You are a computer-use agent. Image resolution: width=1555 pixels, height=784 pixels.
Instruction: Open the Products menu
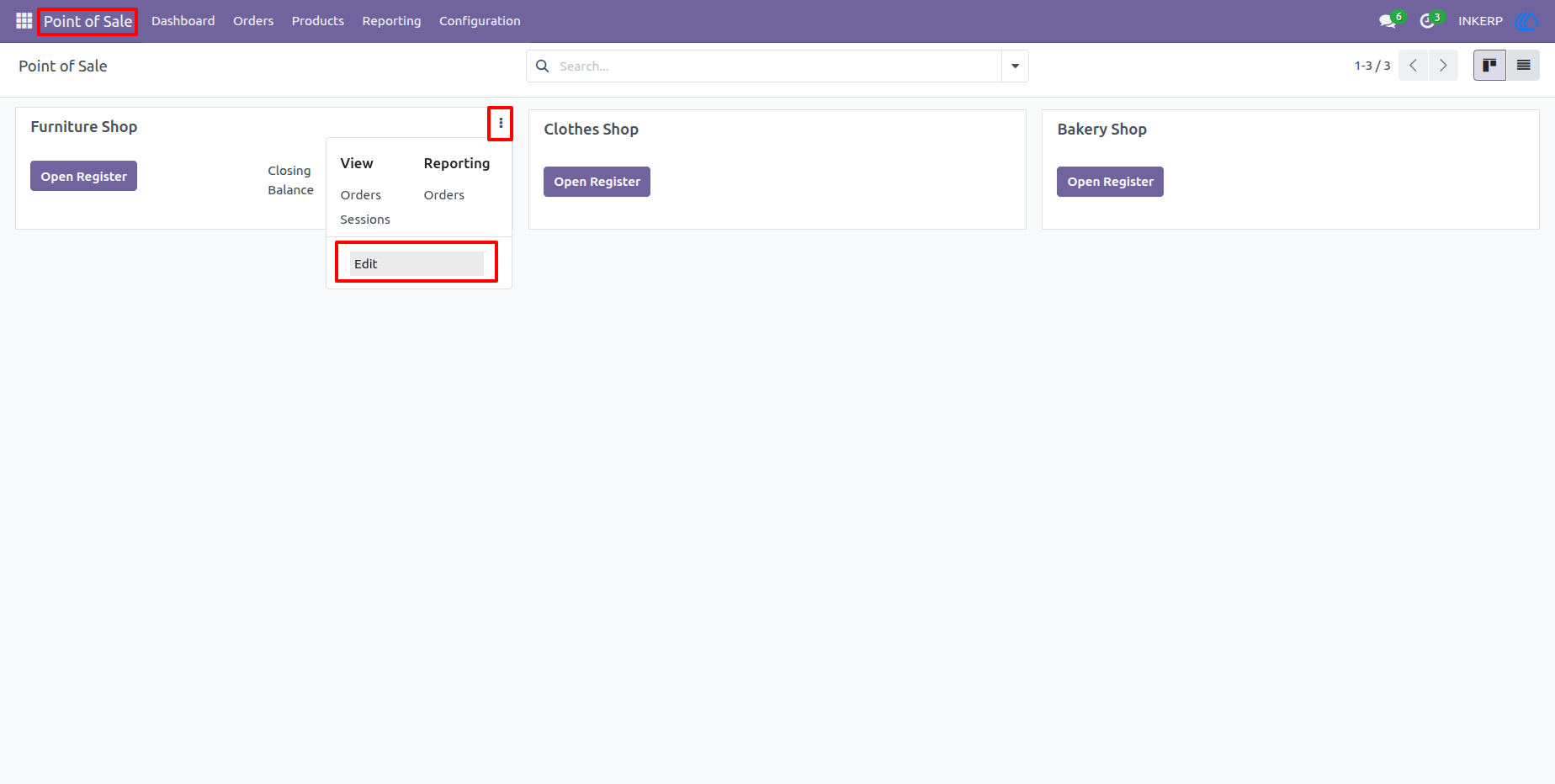318,21
